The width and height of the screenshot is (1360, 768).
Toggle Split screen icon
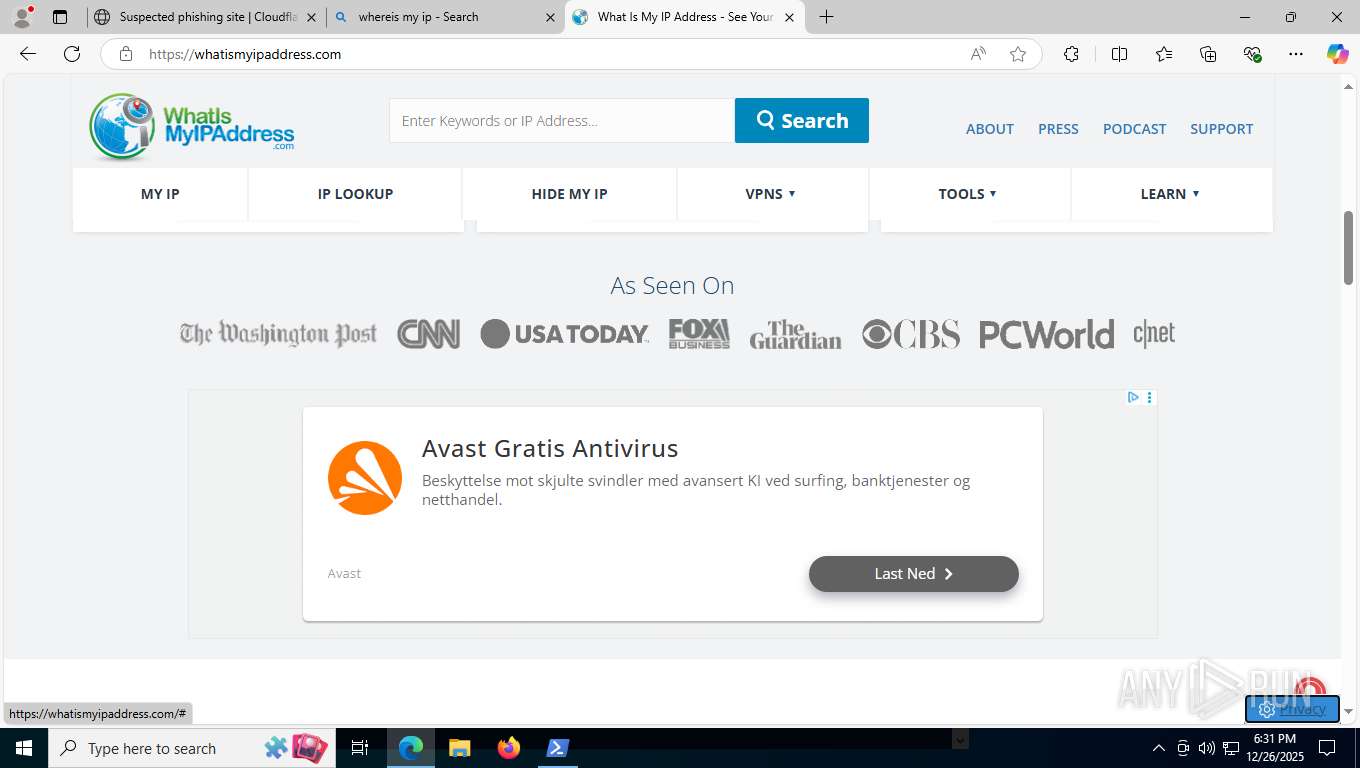[1119, 54]
